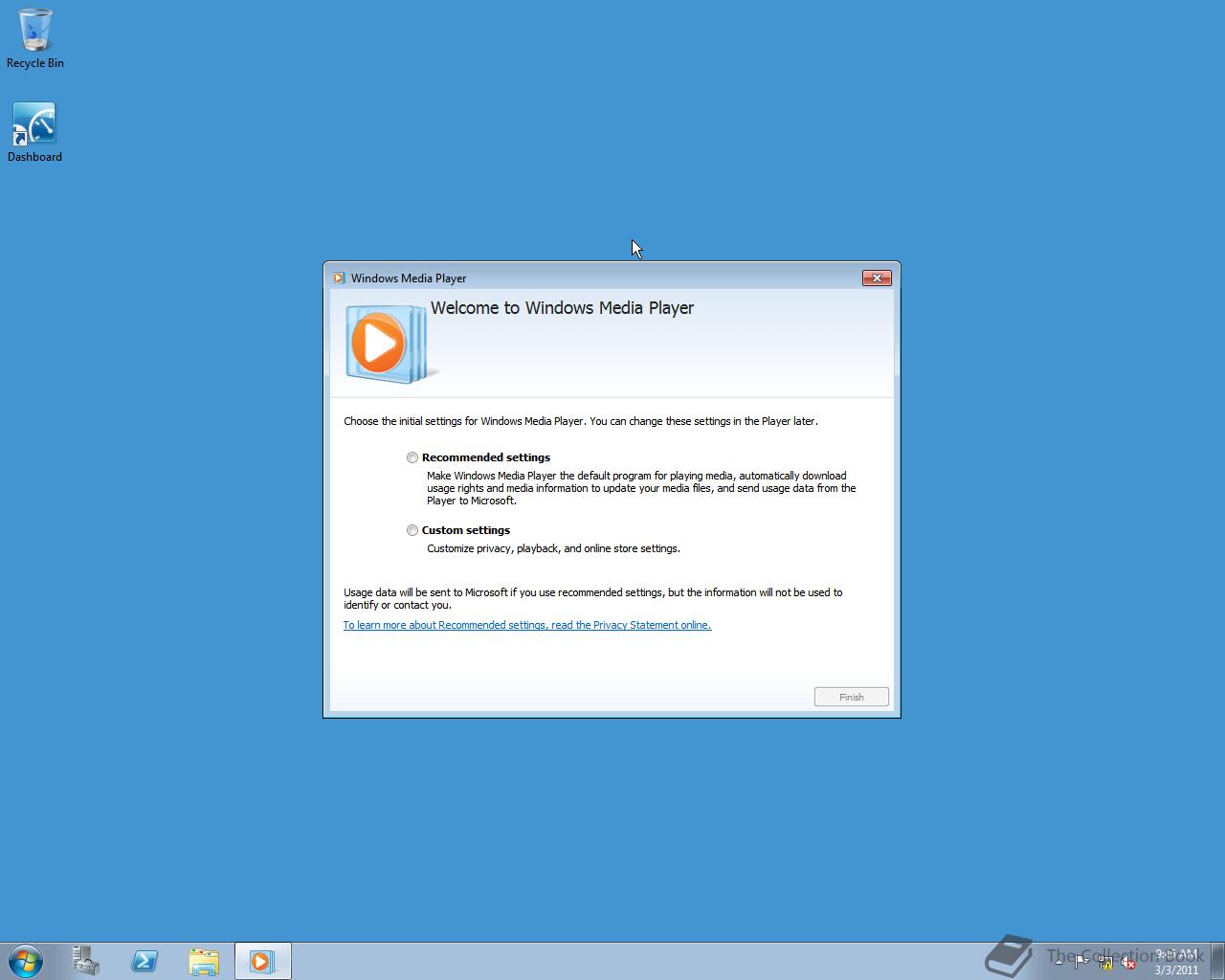Click the Finish button

coord(852,697)
